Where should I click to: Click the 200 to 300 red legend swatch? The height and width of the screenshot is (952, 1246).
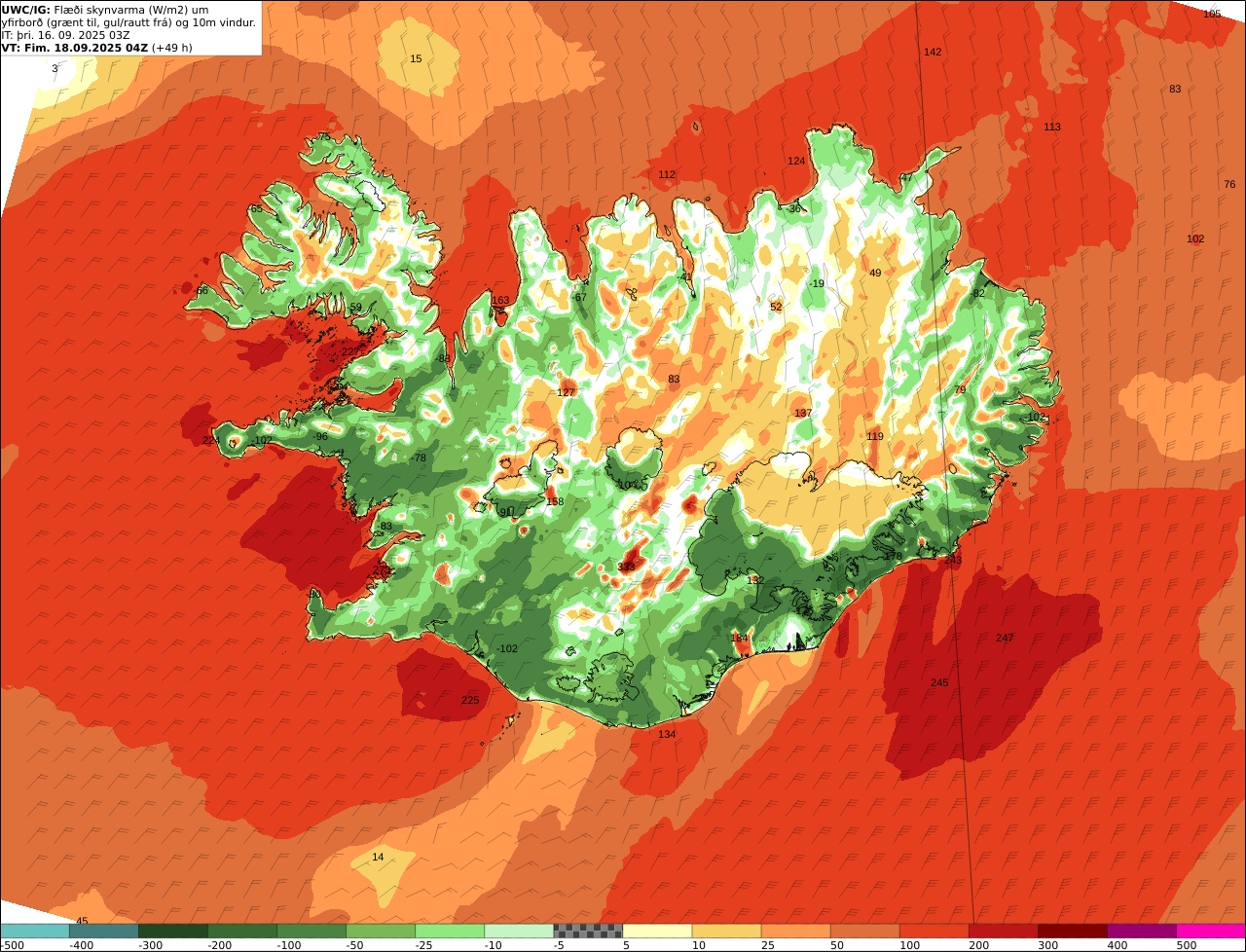pyautogui.click(x=1002, y=931)
